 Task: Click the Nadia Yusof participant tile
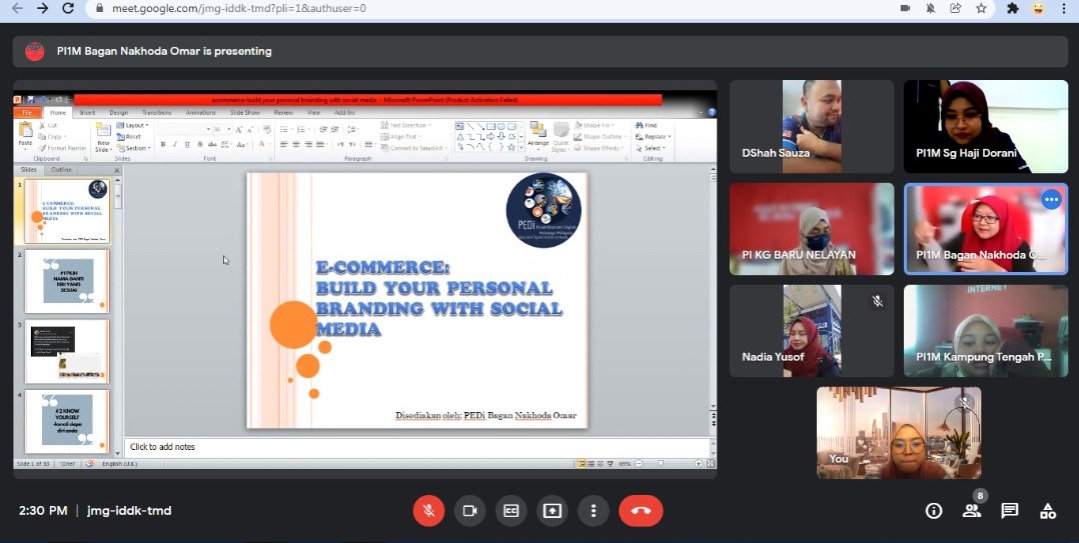pos(811,330)
